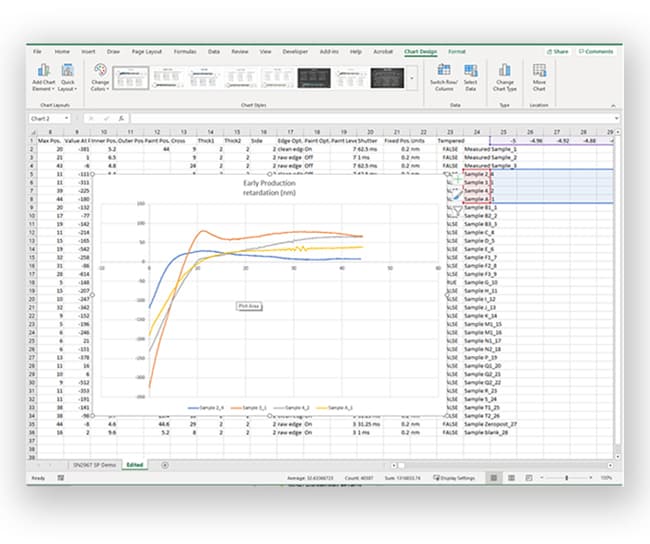
Task: Click the 100% zoom level
Action: pyautogui.click(x=606, y=478)
